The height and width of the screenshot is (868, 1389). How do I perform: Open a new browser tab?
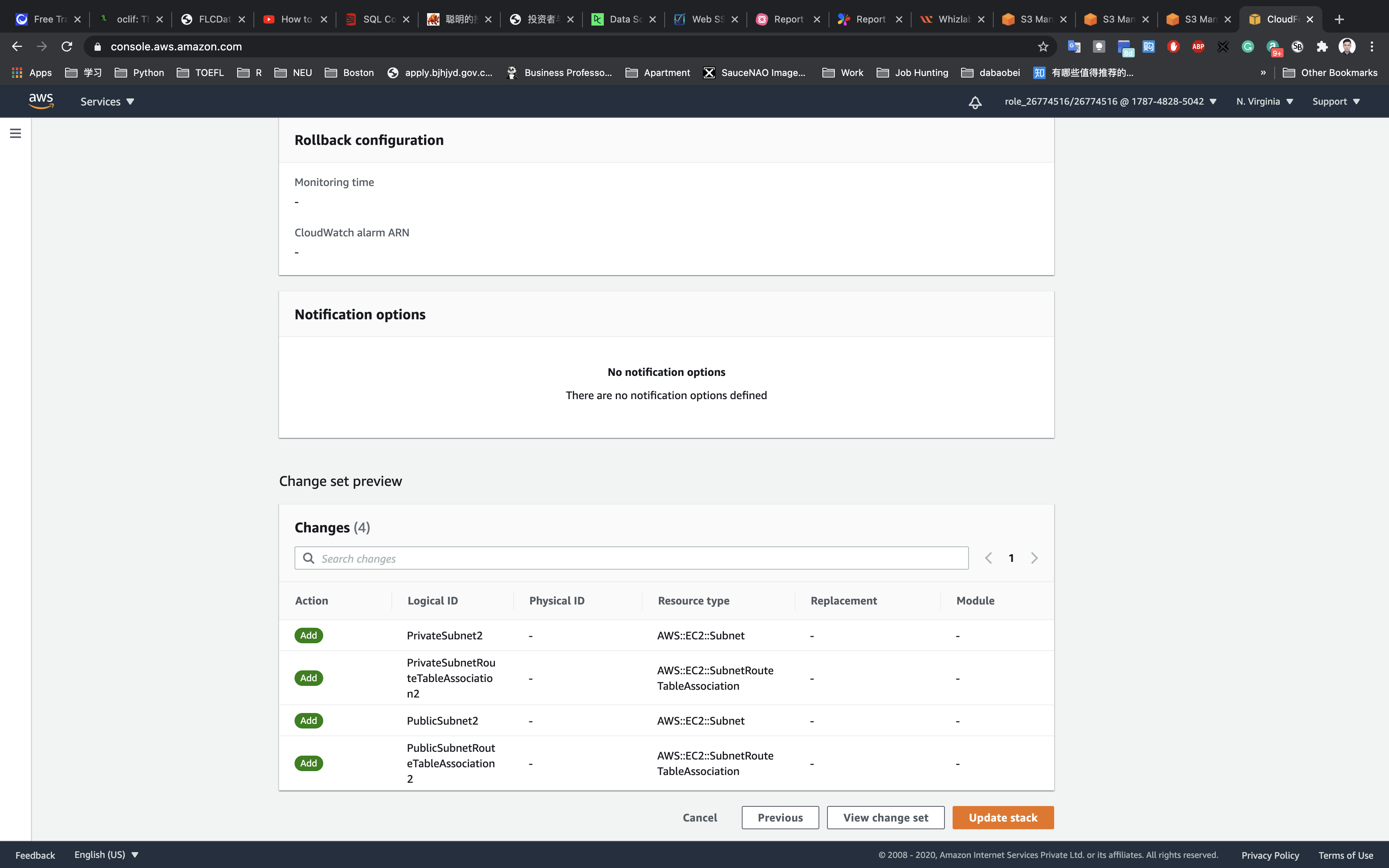point(1339,19)
